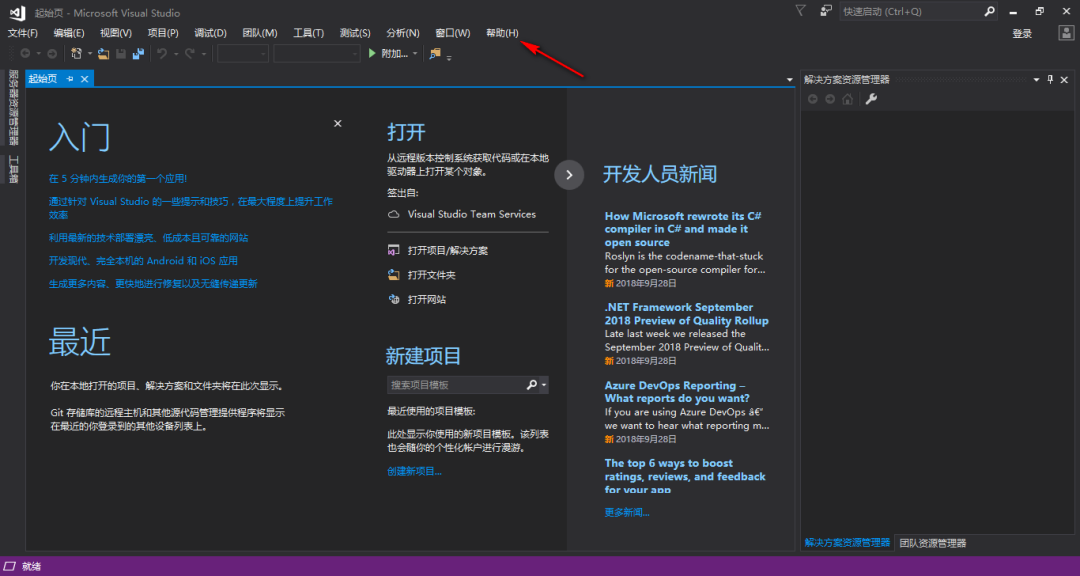Click the Undo icon in the toolbar
Image resolution: width=1080 pixels, height=576 pixels.
pyautogui.click(x=162, y=53)
